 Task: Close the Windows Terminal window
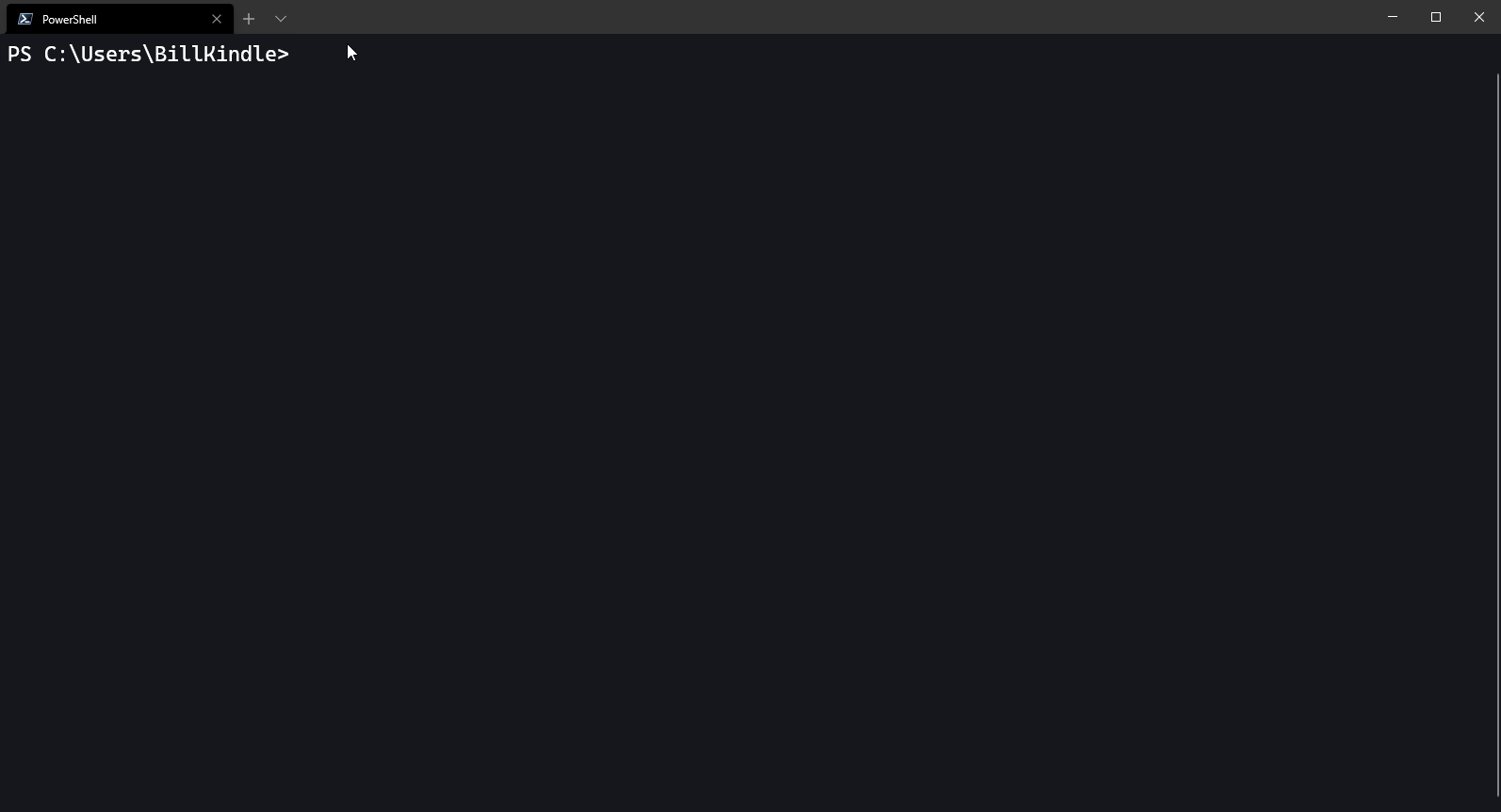click(x=1479, y=17)
